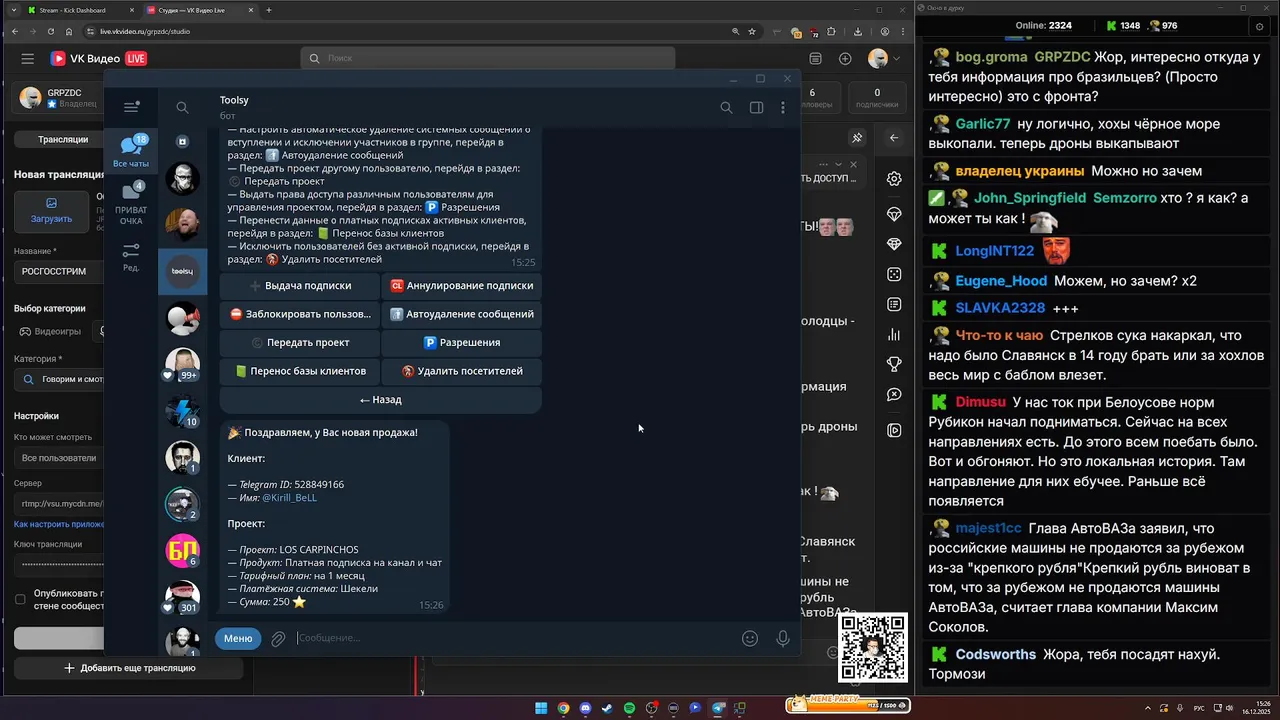Toggle 'Опубликовать' on wall checkbox
Screen dimensions: 1280x720
[20, 599]
